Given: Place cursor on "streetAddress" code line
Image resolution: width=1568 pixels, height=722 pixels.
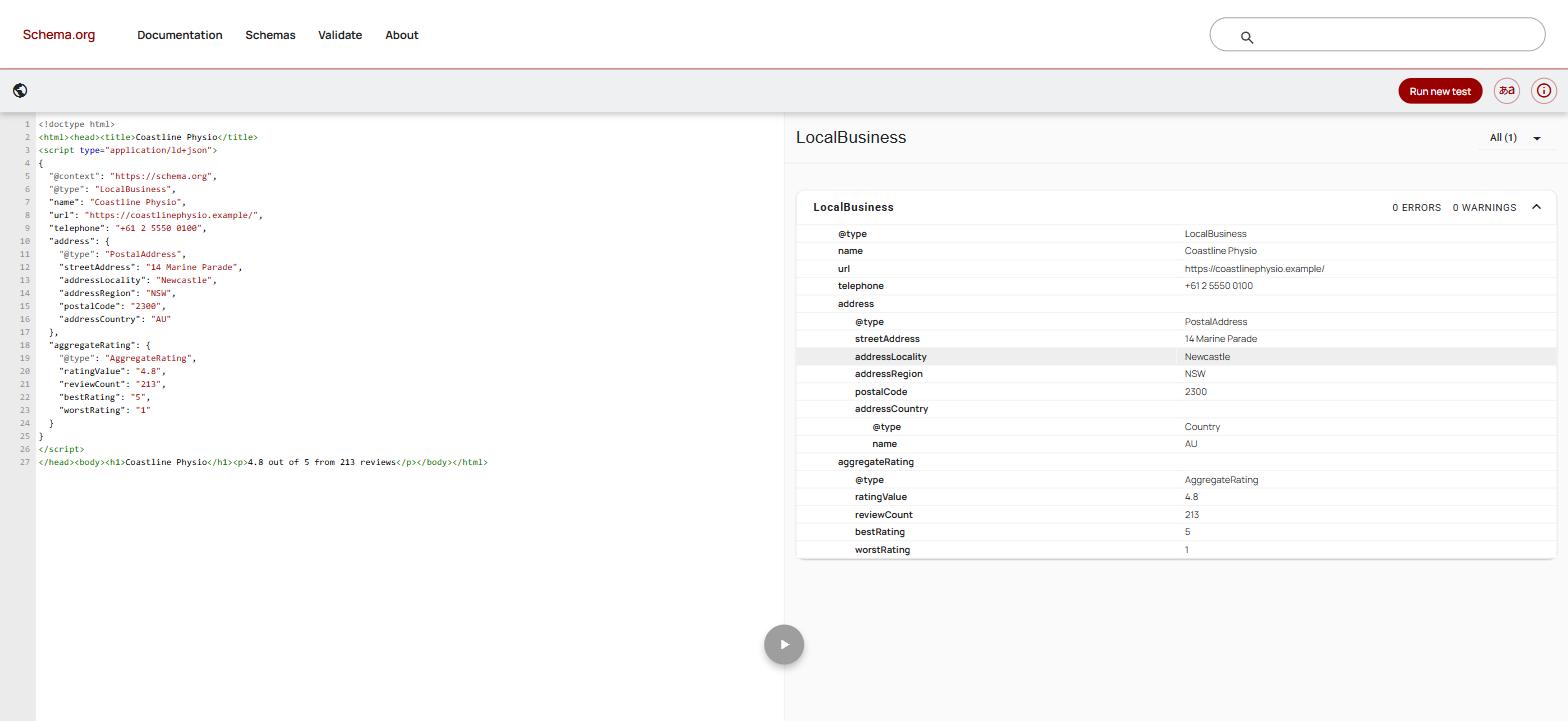Looking at the screenshot, I should pos(150,267).
